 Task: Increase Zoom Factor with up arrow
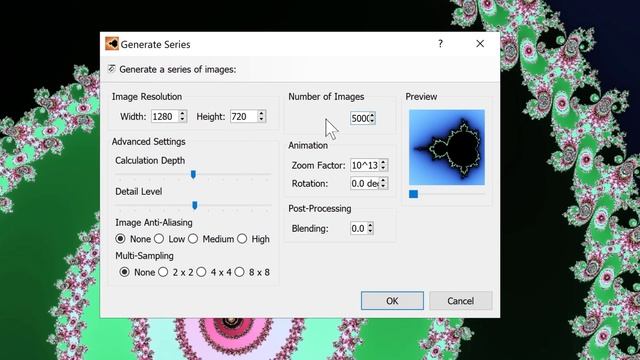[x=383, y=162]
